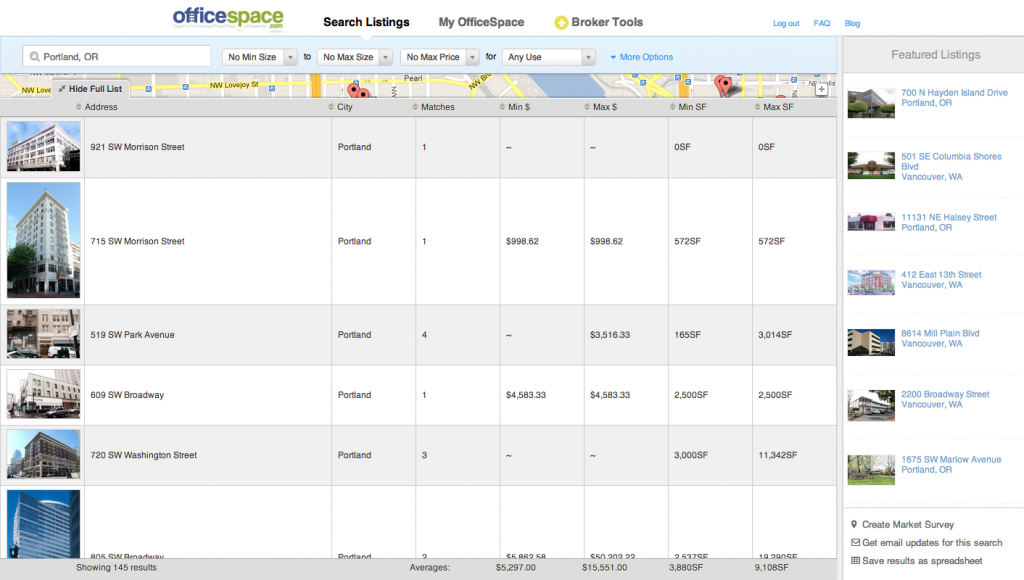Open the No Max Price dropdown
Screen dimensions: 1024x580
[x=438, y=57]
